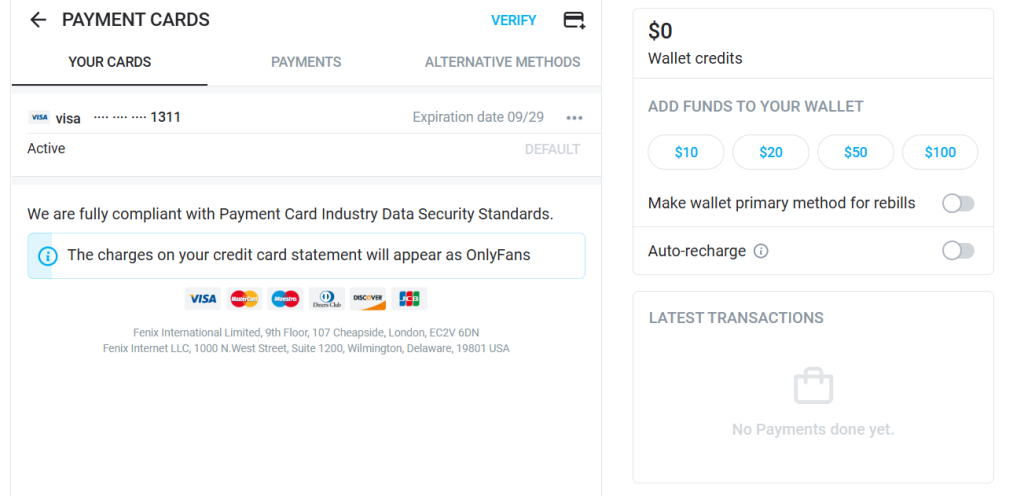The height and width of the screenshot is (496, 1024).
Task: Click the JCB logo icon
Action: click(x=409, y=299)
